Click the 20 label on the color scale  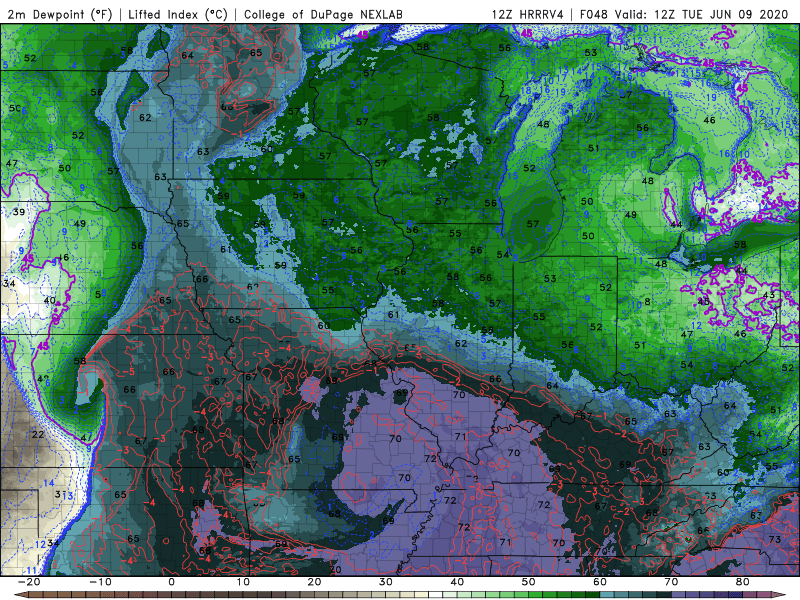pos(314,582)
